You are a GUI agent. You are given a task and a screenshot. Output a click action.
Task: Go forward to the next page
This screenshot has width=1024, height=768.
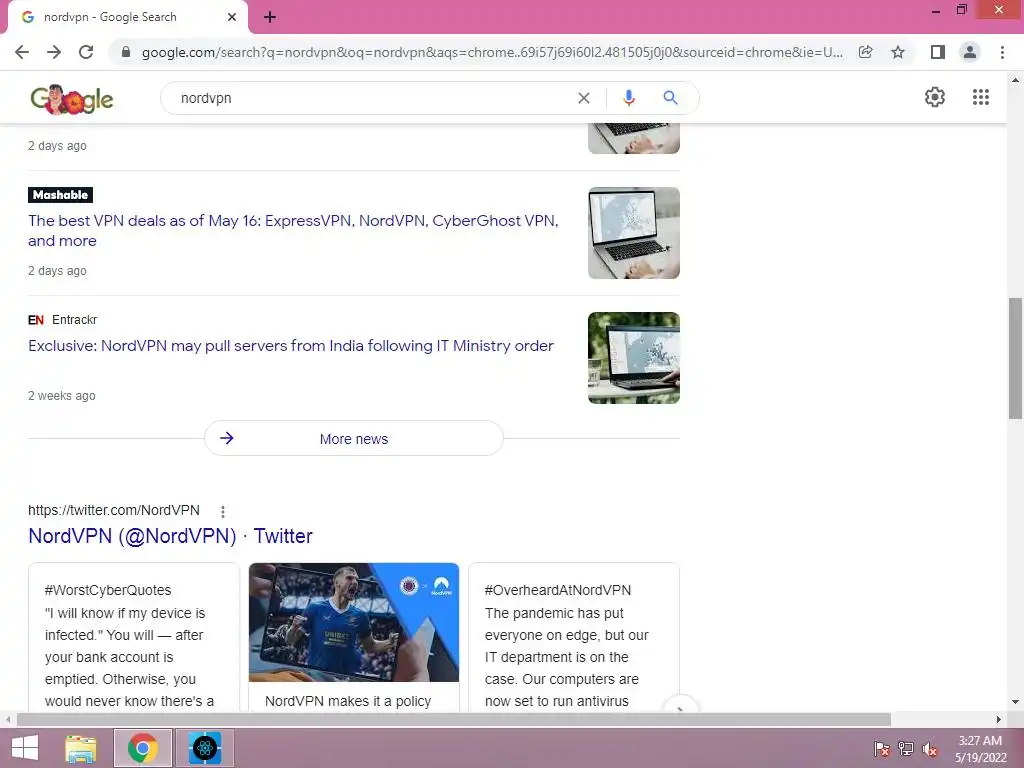point(54,52)
